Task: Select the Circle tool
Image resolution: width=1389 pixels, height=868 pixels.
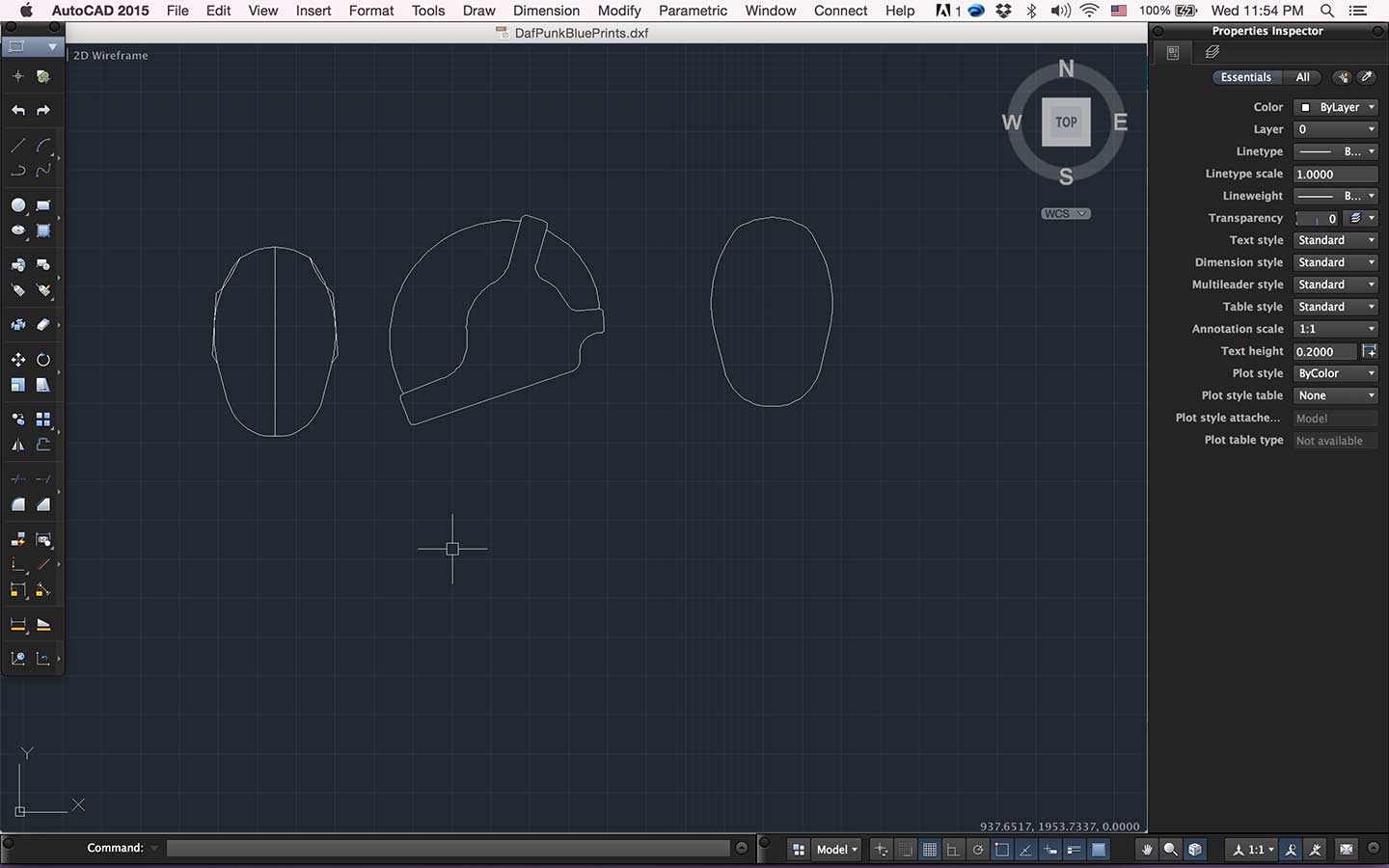Action: (18, 205)
